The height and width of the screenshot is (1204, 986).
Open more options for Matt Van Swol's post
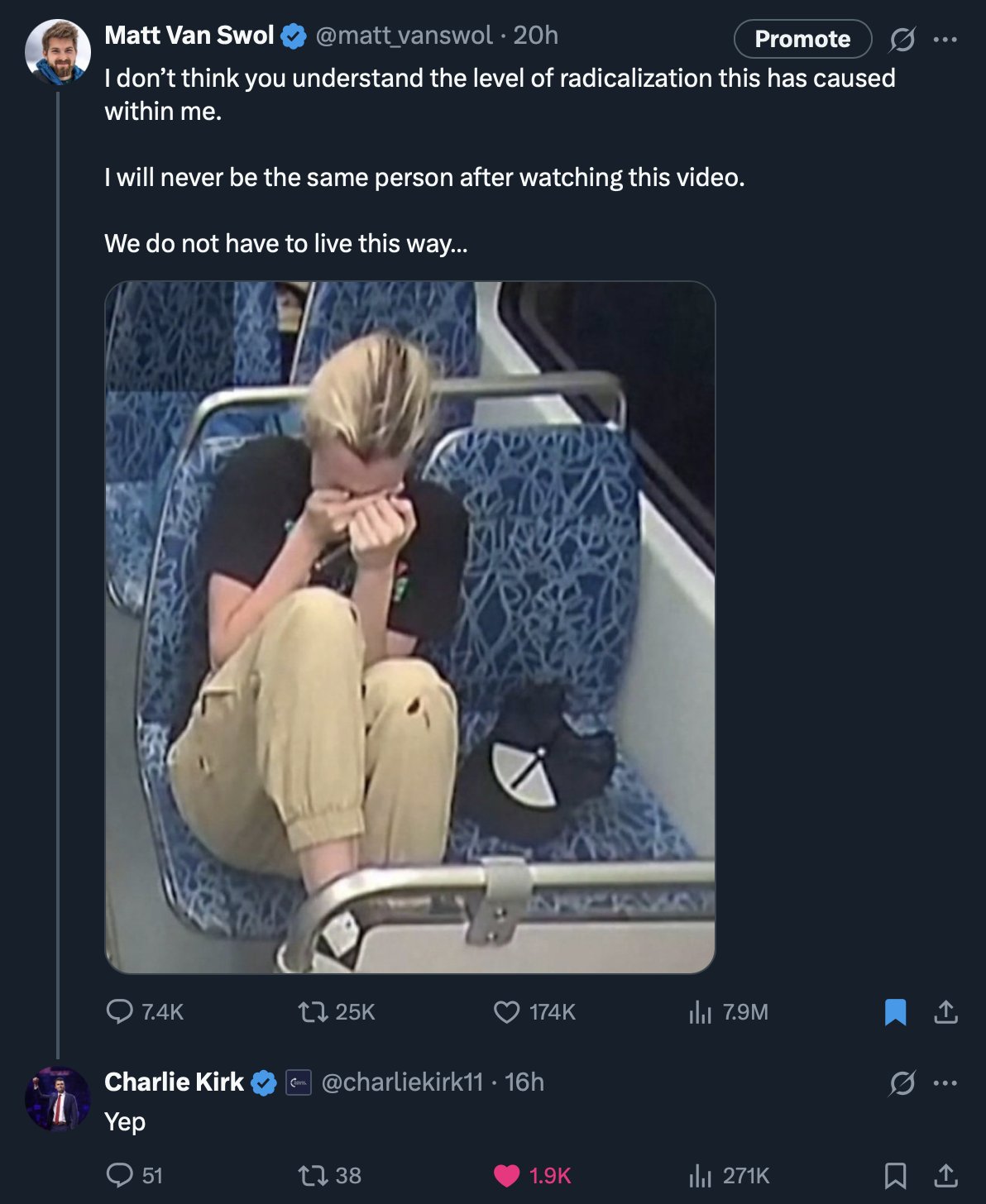coord(945,39)
